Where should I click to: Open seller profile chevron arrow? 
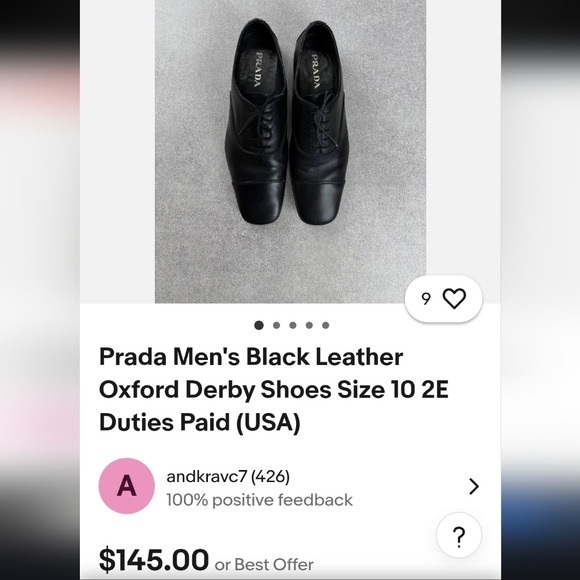tap(474, 486)
